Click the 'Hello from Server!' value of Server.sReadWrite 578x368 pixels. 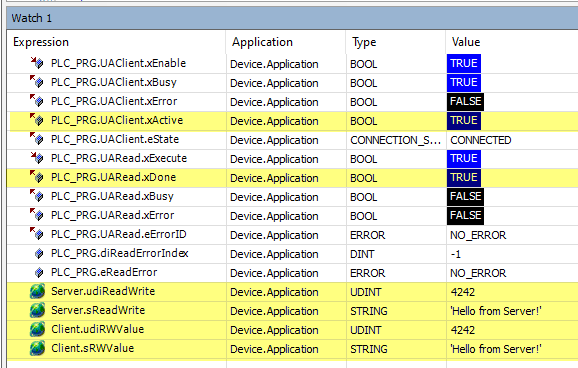[x=496, y=311]
